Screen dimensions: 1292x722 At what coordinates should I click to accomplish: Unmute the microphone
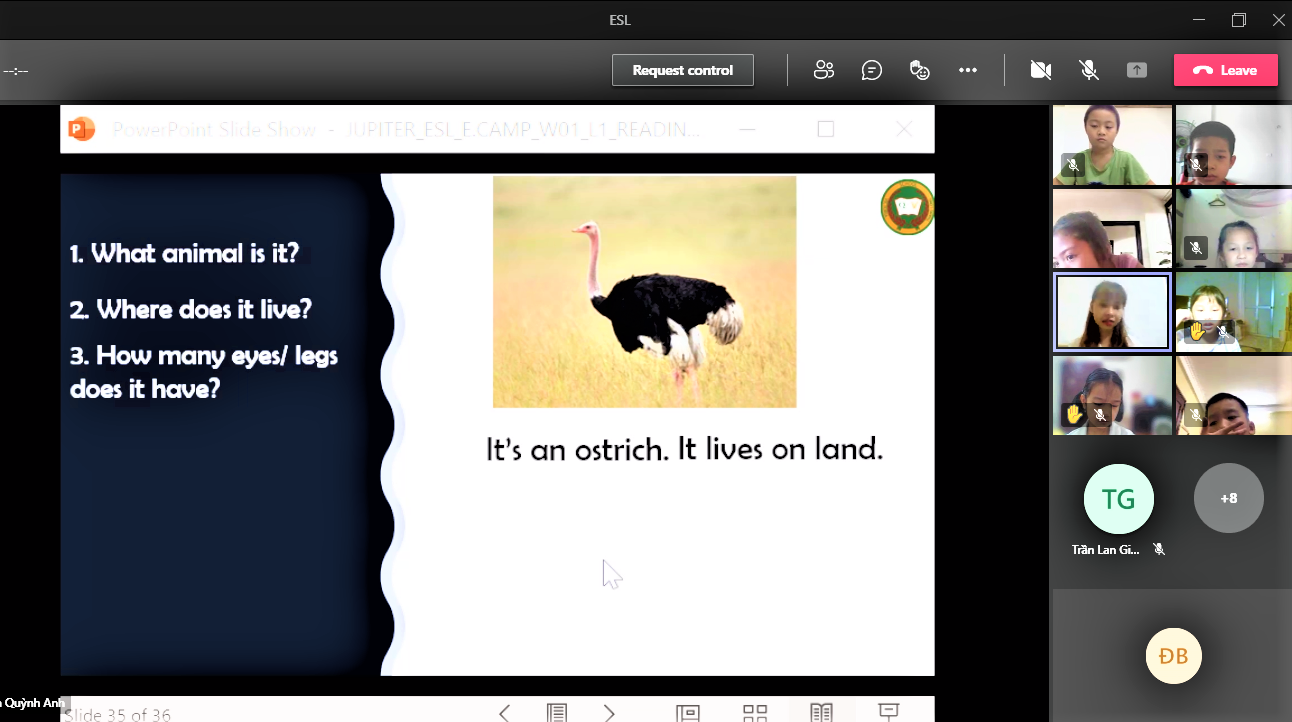tap(1089, 70)
